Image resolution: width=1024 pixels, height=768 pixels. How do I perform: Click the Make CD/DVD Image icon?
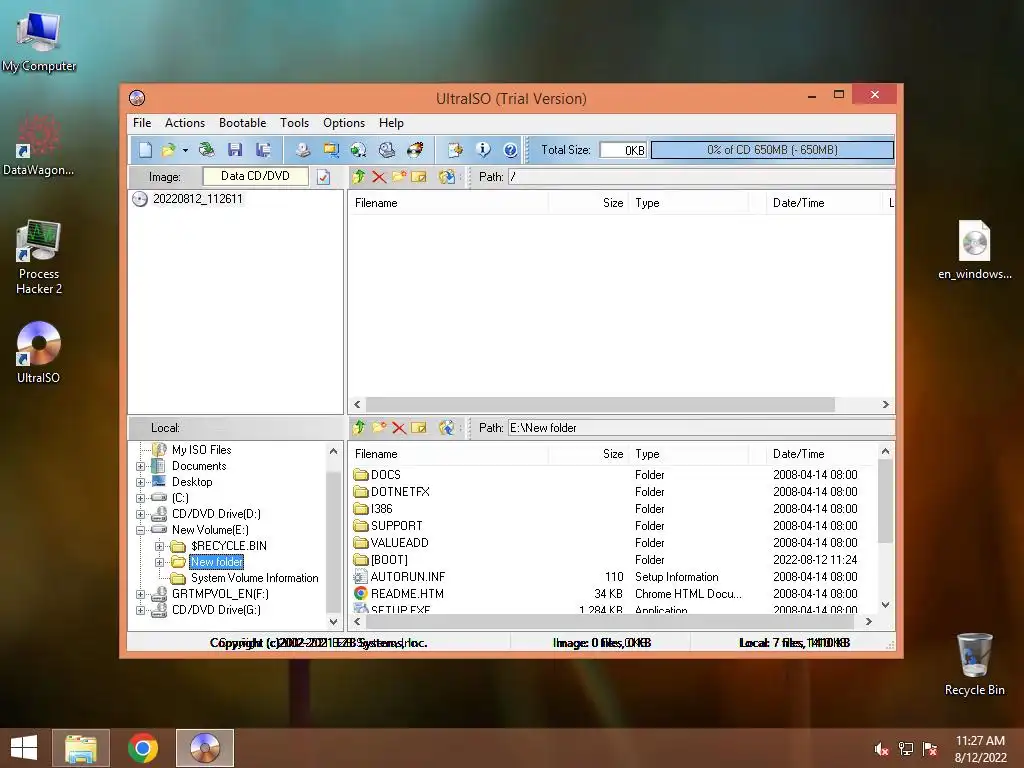(x=302, y=150)
